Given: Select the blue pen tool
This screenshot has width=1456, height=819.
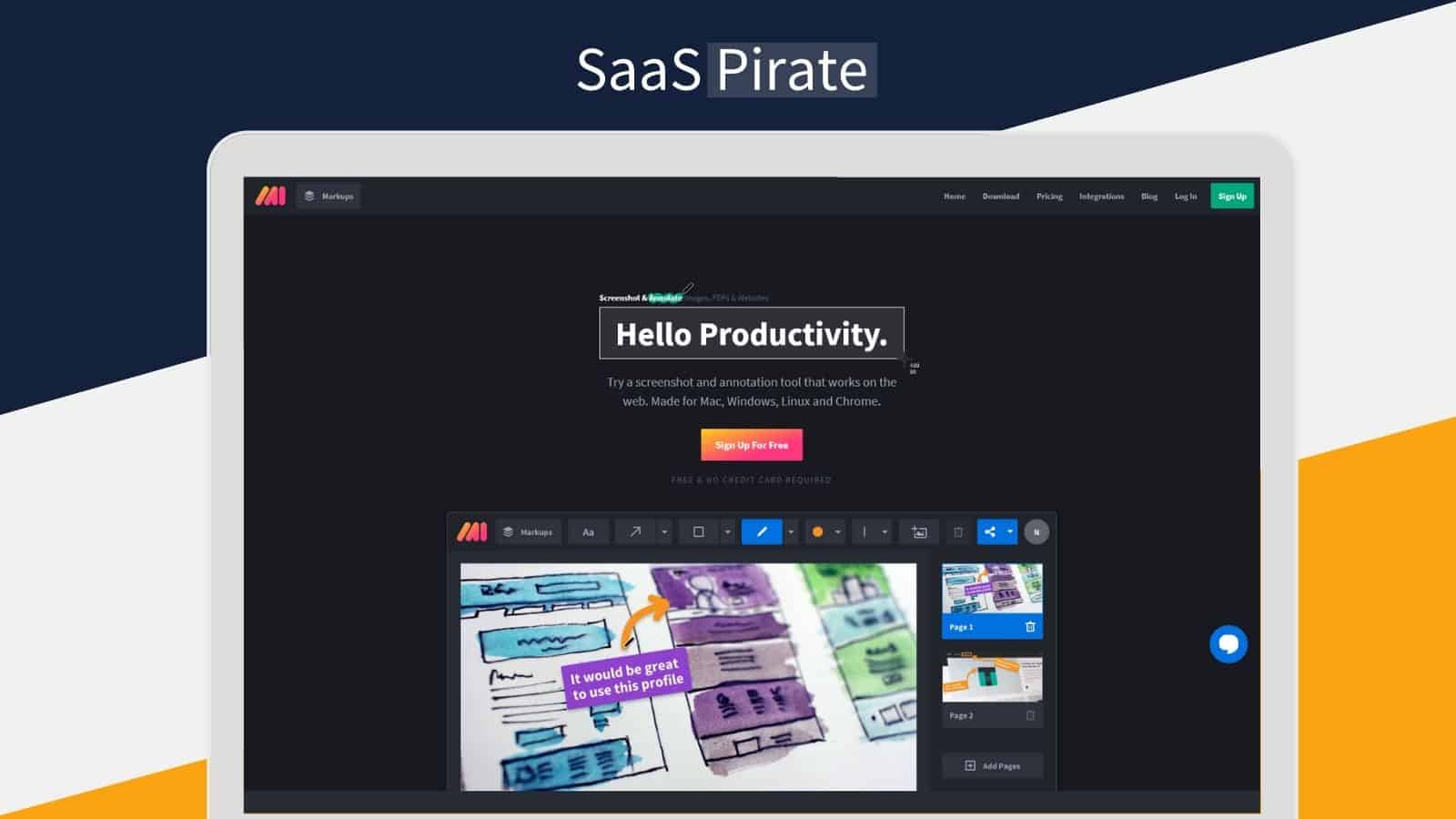Looking at the screenshot, I should (x=762, y=531).
